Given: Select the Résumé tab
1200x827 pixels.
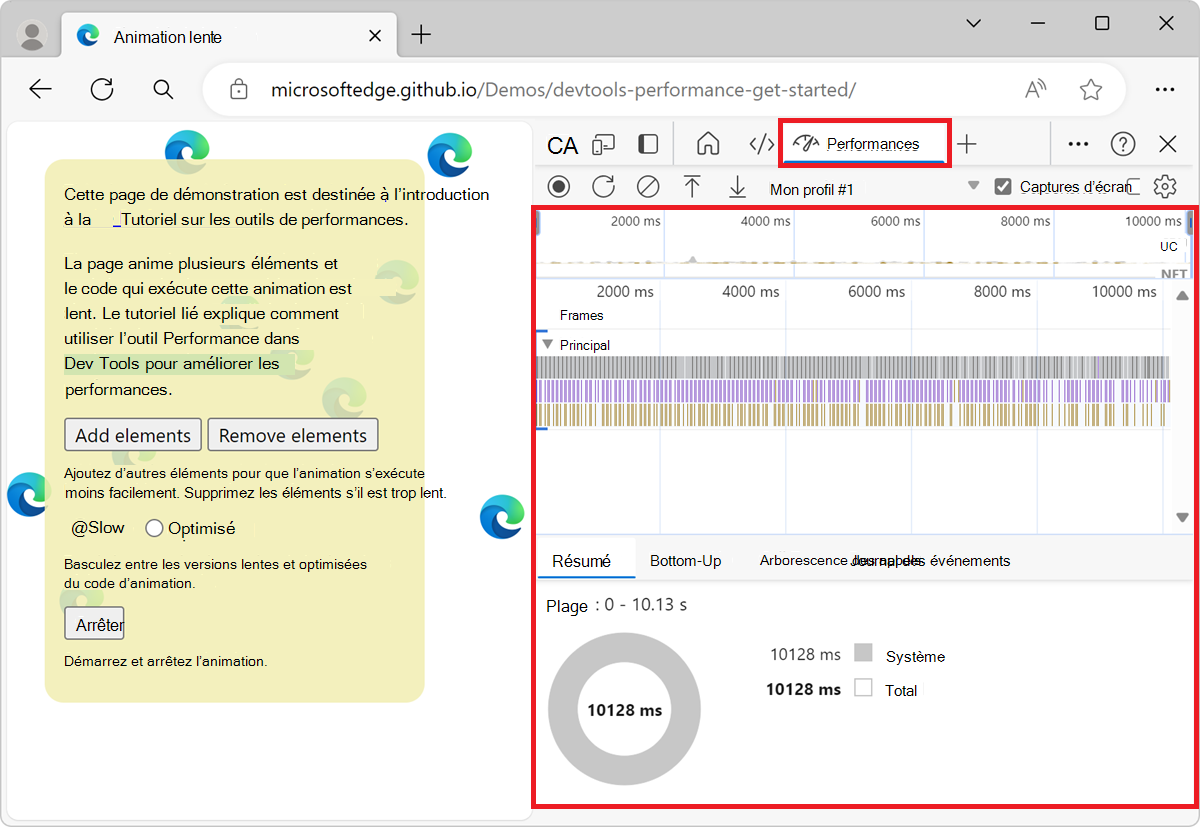Looking at the screenshot, I should pyautogui.click(x=581, y=561).
